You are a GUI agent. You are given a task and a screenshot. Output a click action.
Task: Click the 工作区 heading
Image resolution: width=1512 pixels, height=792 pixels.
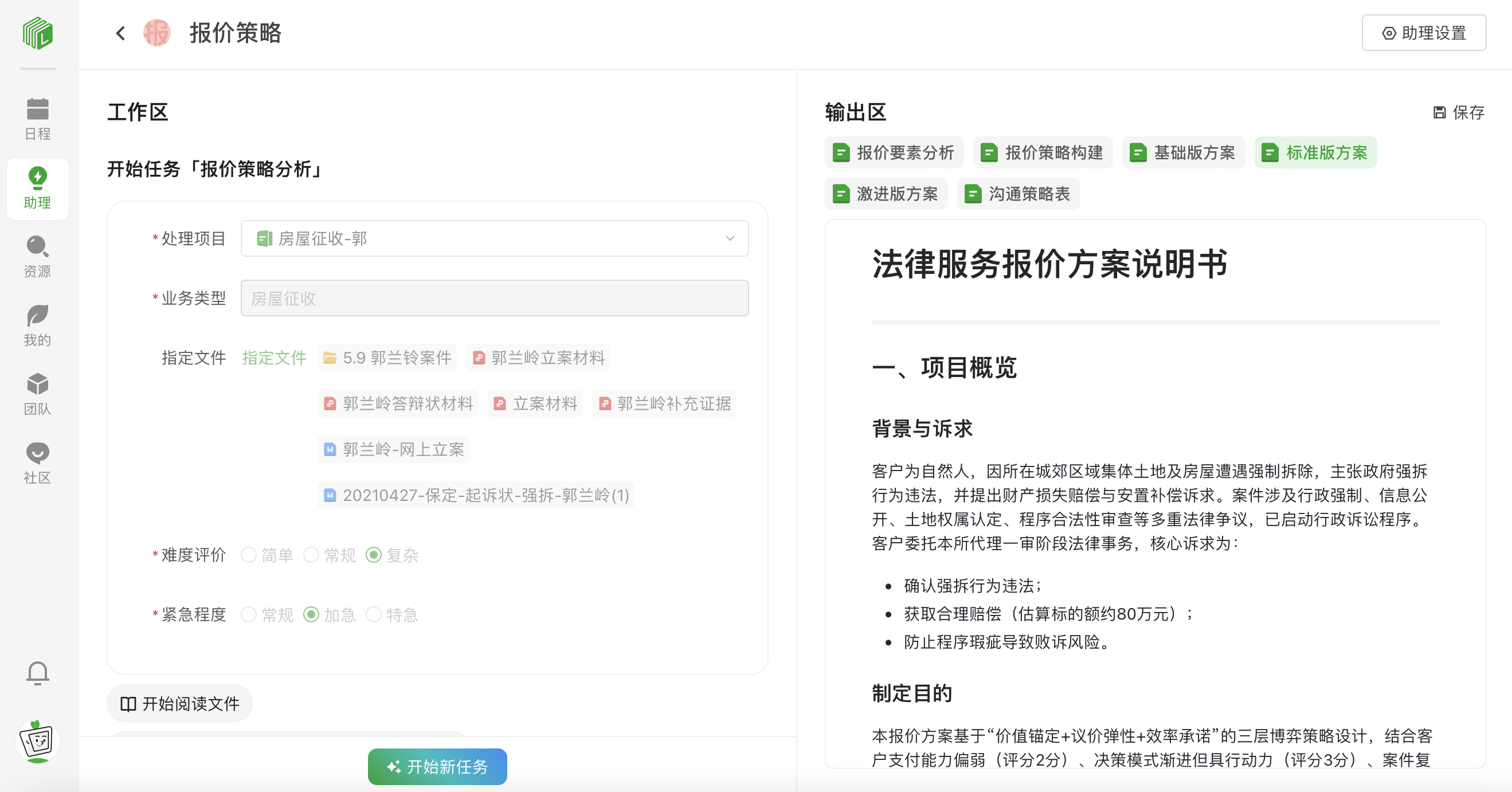point(138,112)
